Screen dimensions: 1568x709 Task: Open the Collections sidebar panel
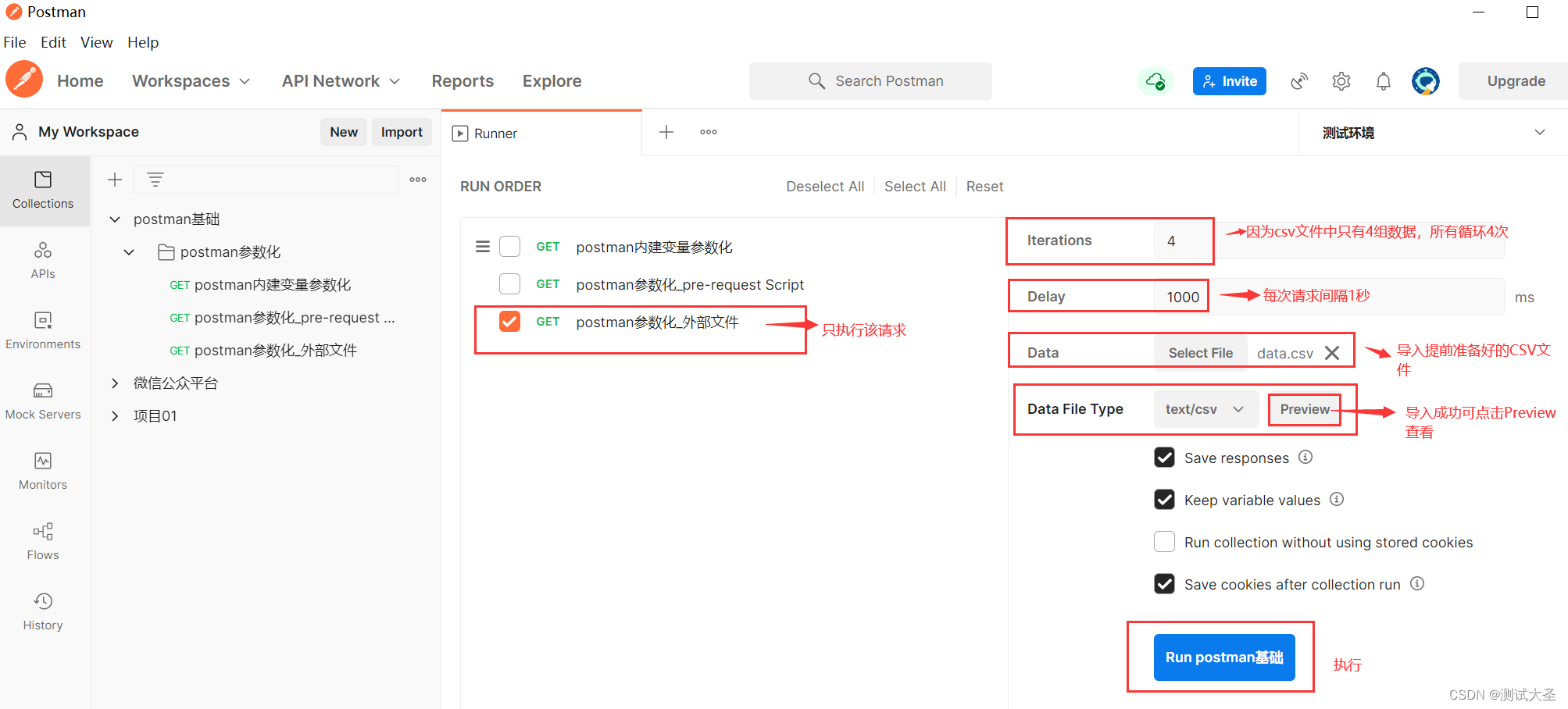coord(43,191)
